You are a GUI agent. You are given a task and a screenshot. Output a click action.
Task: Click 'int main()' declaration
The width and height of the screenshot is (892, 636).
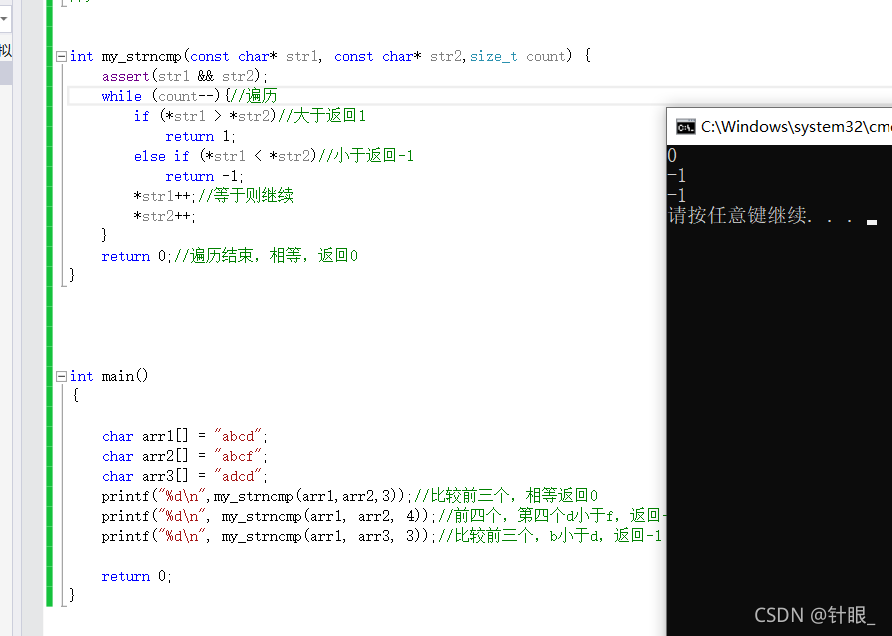[109, 376]
